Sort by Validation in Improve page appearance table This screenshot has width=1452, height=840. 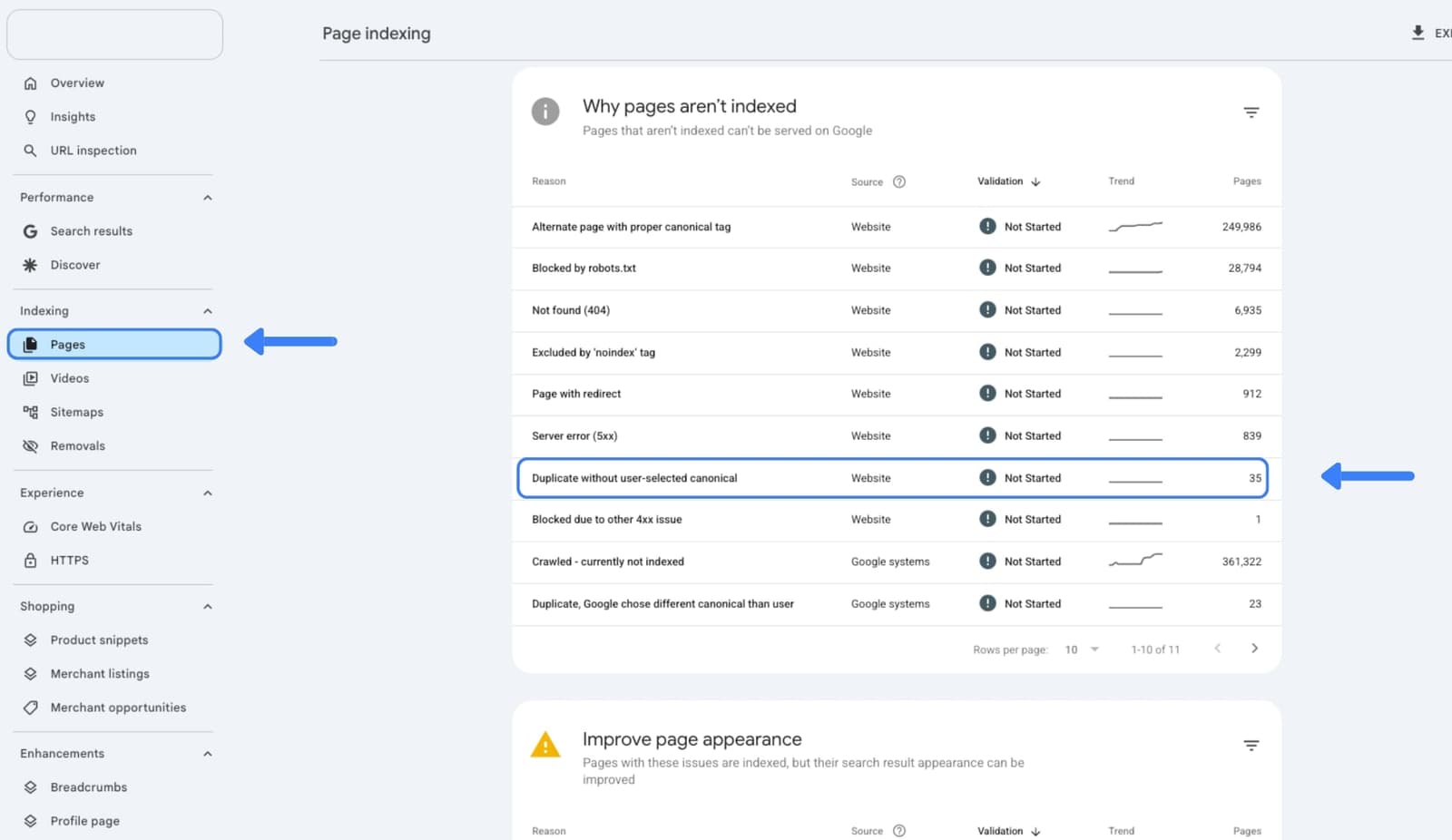click(x=1009, y=831)
